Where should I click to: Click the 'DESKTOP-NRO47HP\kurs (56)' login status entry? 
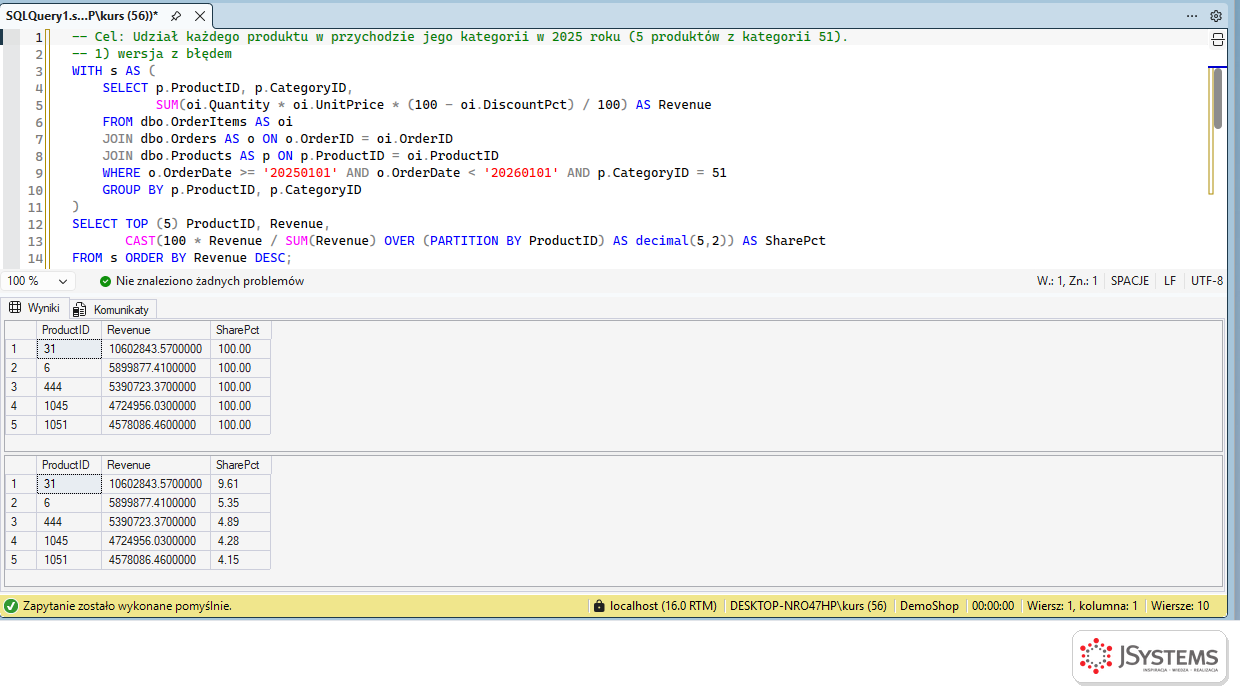pos(808,606)
